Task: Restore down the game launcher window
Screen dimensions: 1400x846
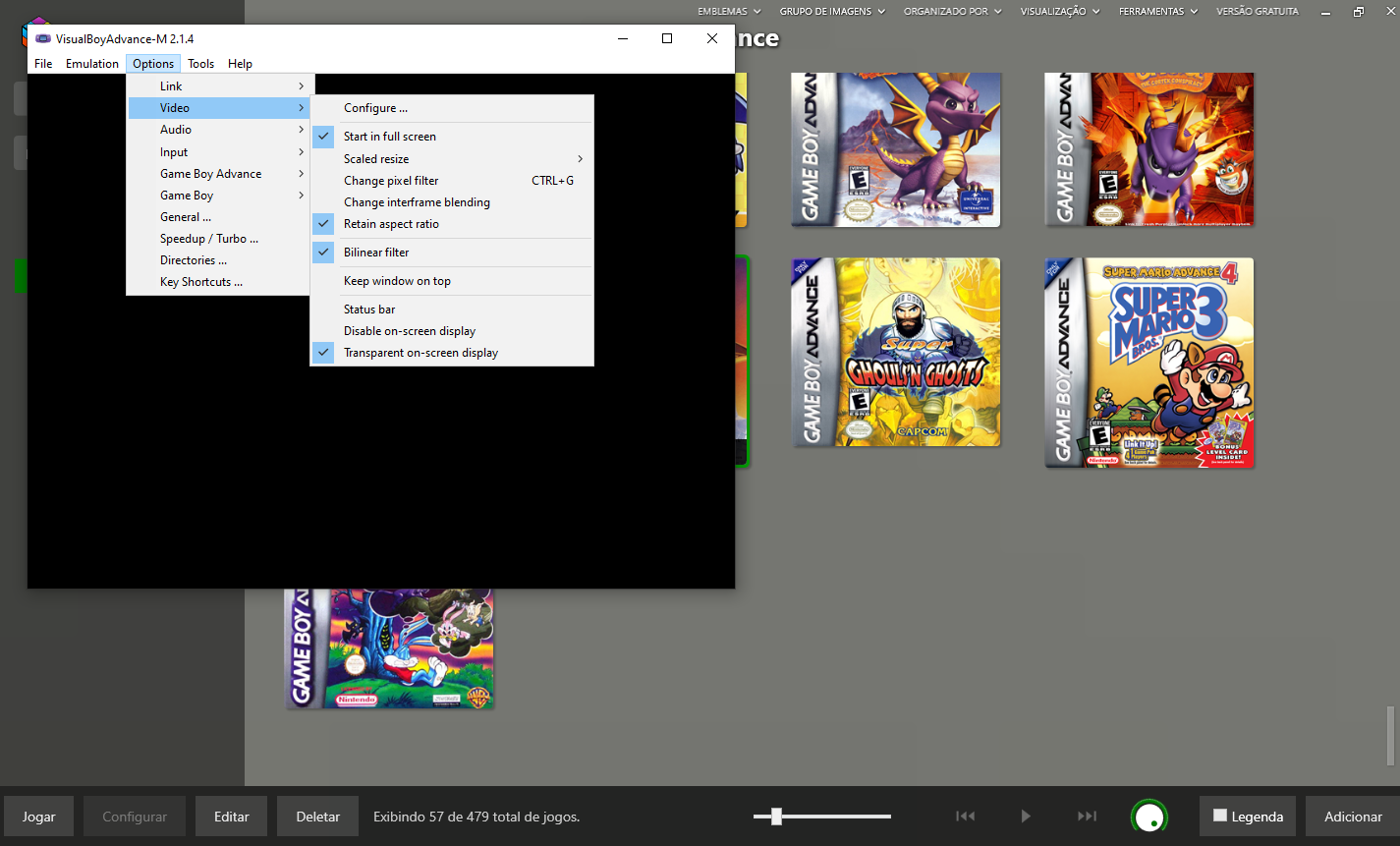Action: pos(1359,12)
